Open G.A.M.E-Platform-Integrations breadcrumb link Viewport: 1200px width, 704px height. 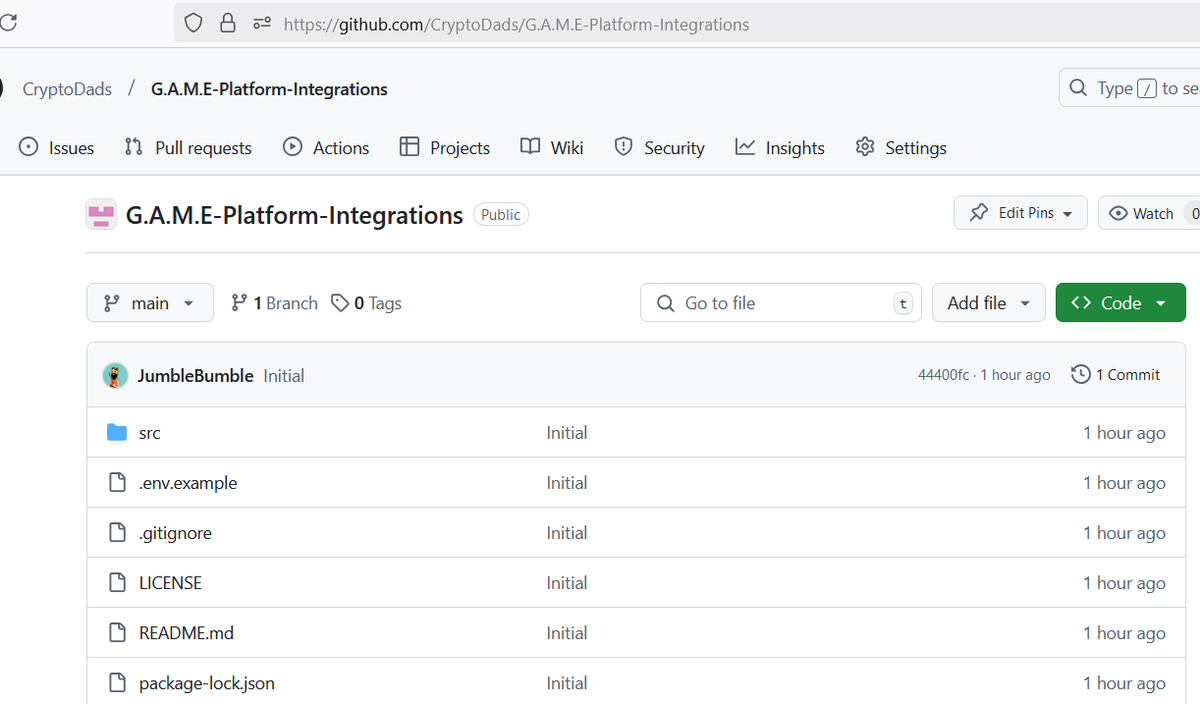point(269,89)
